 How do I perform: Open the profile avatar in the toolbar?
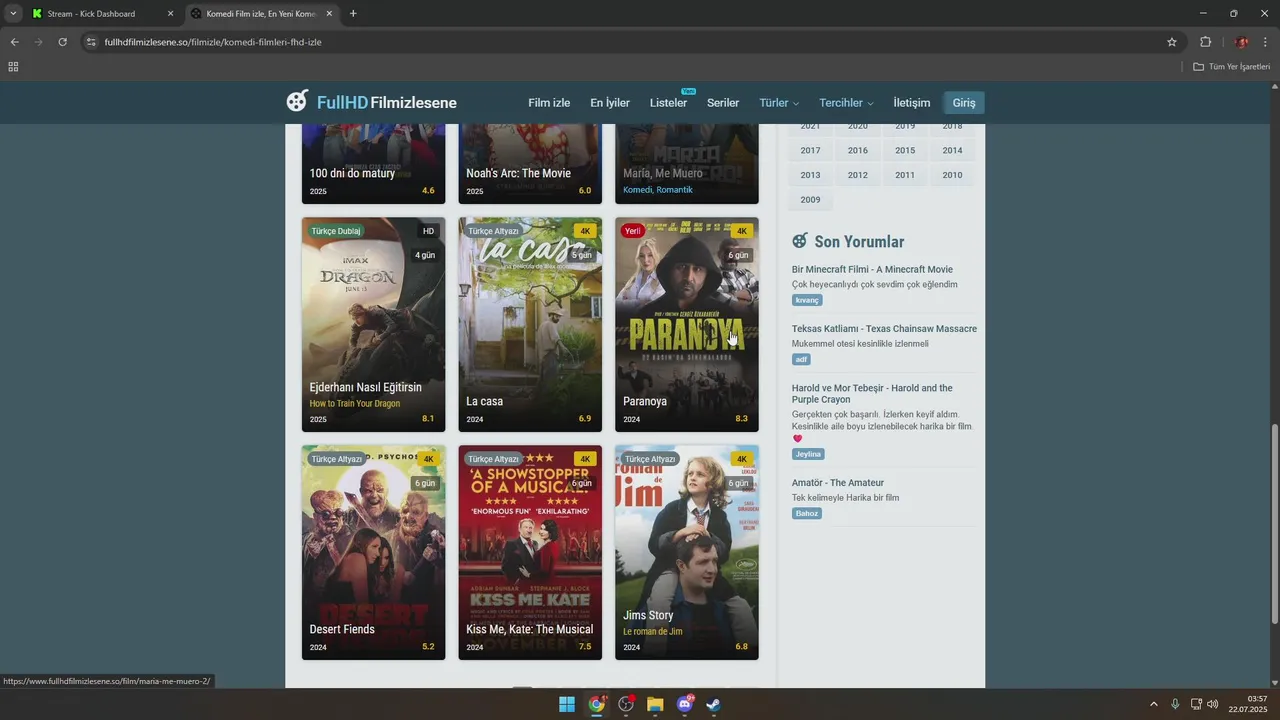coord(1242,42)
